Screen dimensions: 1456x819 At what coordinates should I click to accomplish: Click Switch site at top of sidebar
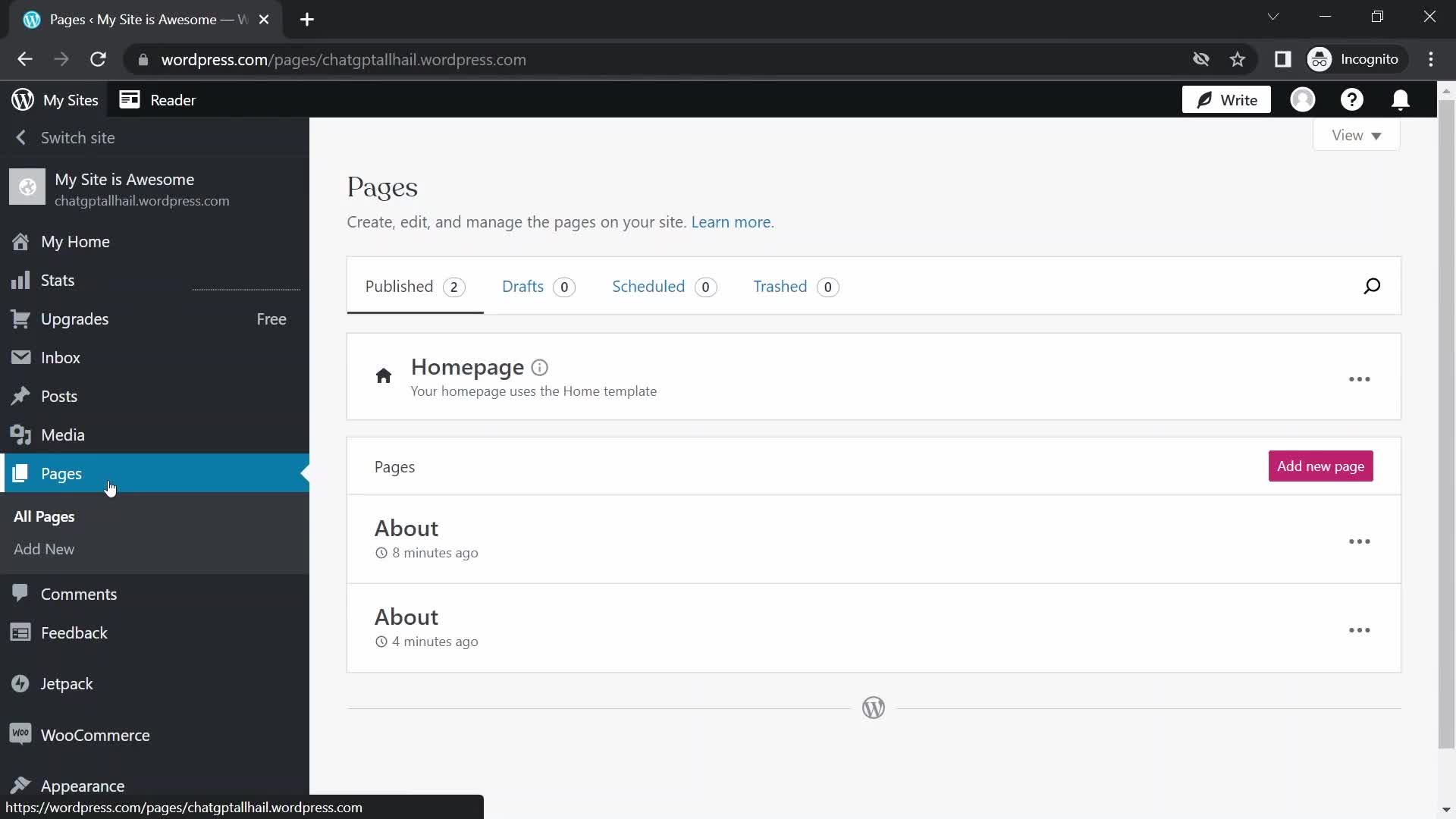click(x=77, y=137)
